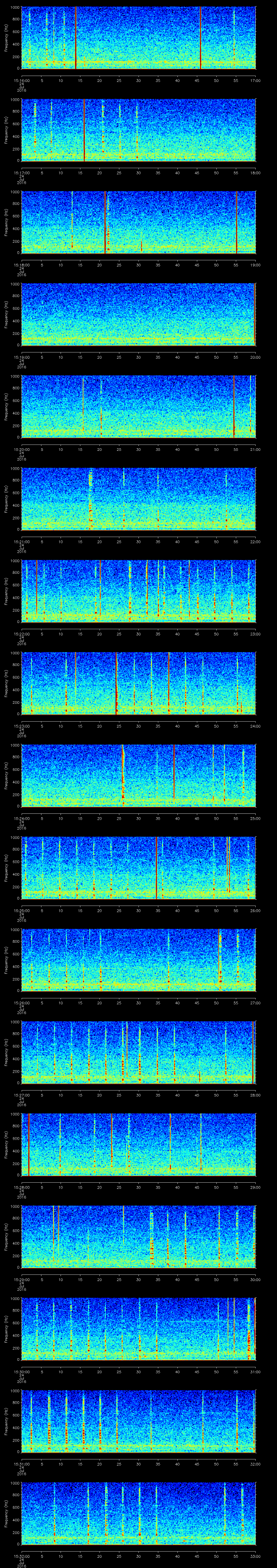The height and width of the screenshot is (1568, 277).
Task: Click the 15:19:00 start time label
Action: click(x=22, y=357)
